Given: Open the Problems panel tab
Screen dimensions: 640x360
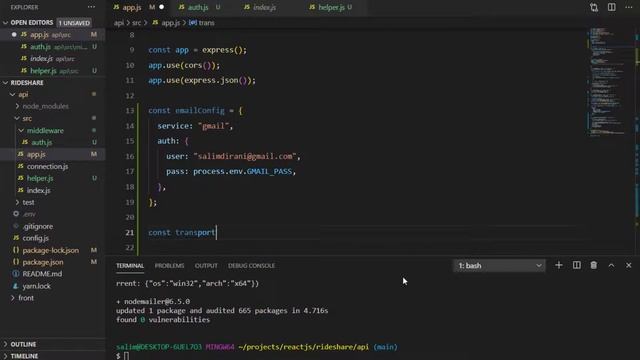Looking at the screenshot, I should [x=169, y=266].
